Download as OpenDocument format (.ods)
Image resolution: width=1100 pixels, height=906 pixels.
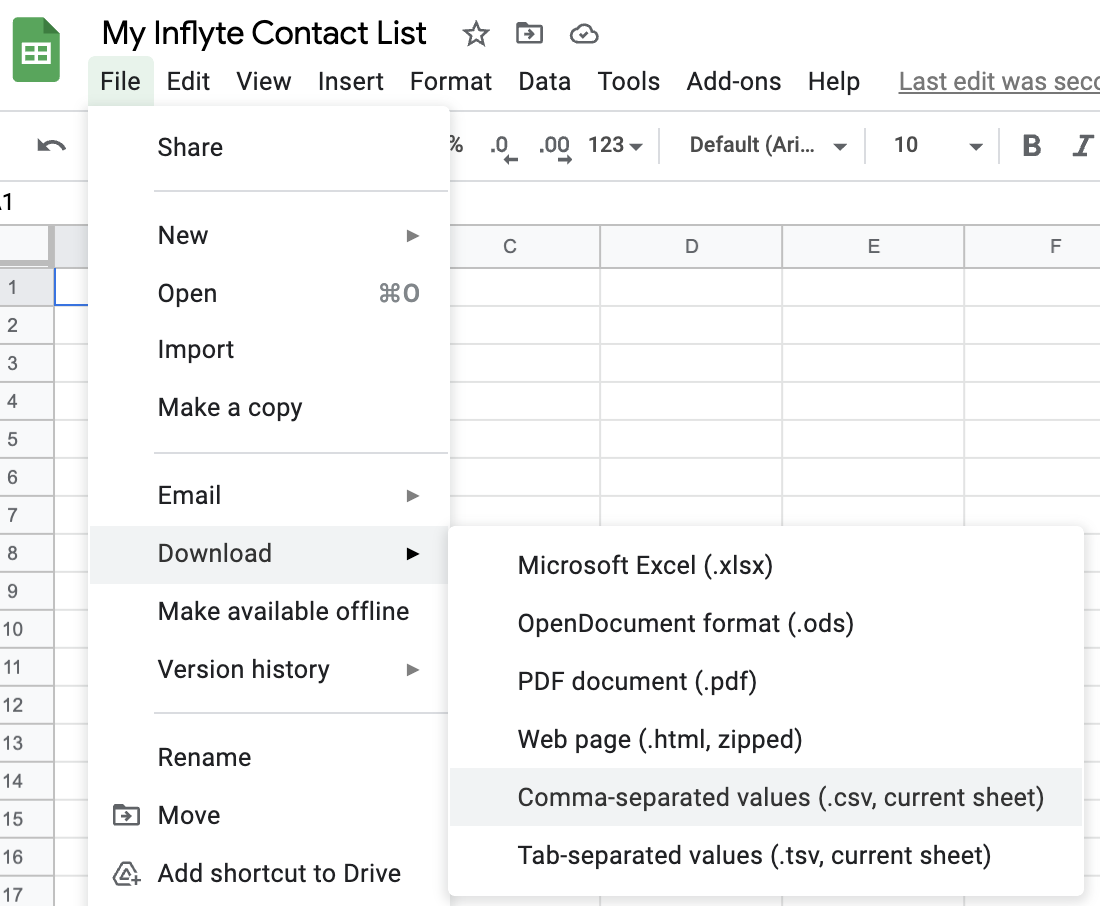[x=766, y=623]
